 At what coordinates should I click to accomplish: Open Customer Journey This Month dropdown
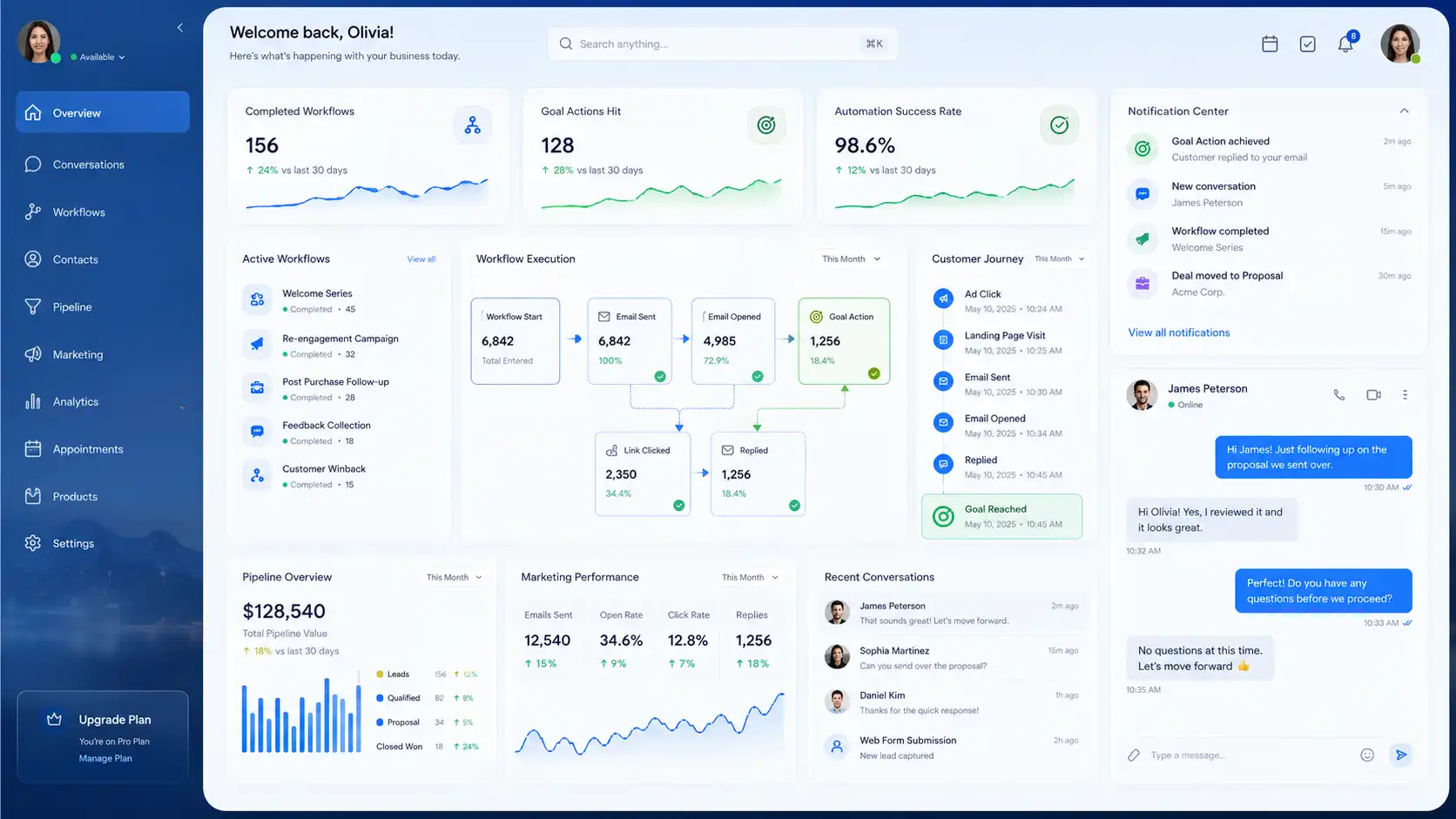(1059, 258)
